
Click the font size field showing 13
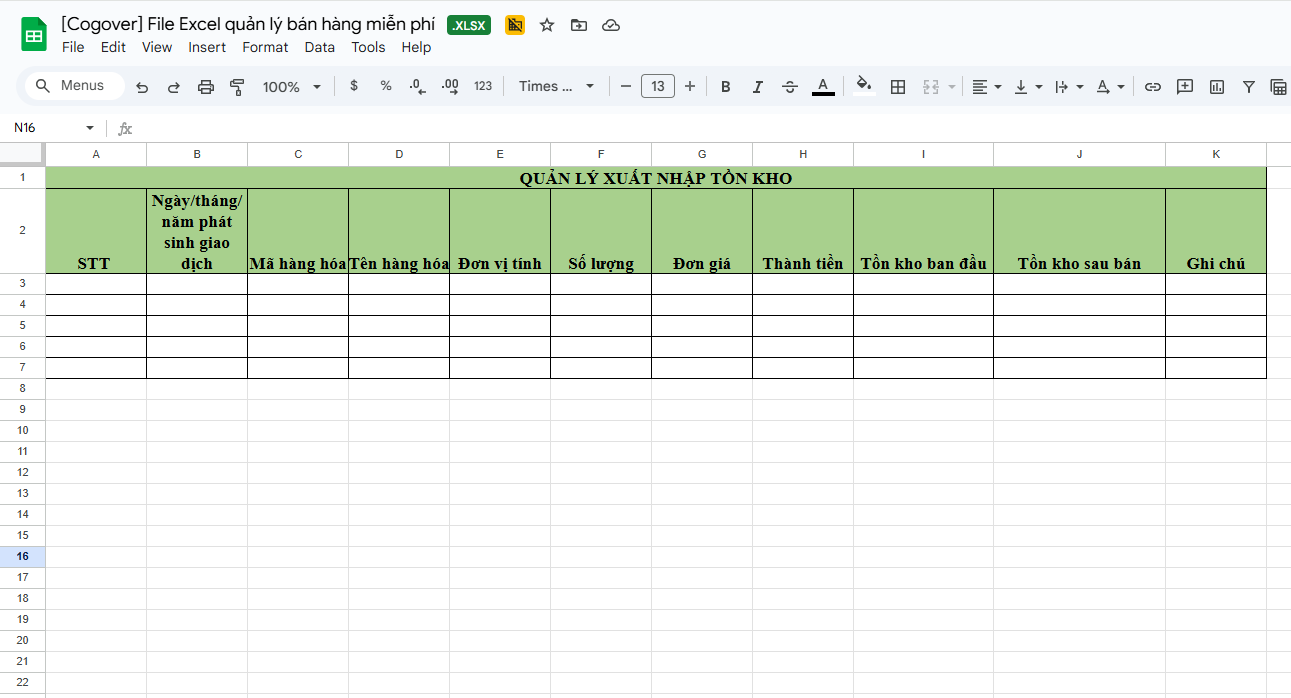(x=658, y=86)
